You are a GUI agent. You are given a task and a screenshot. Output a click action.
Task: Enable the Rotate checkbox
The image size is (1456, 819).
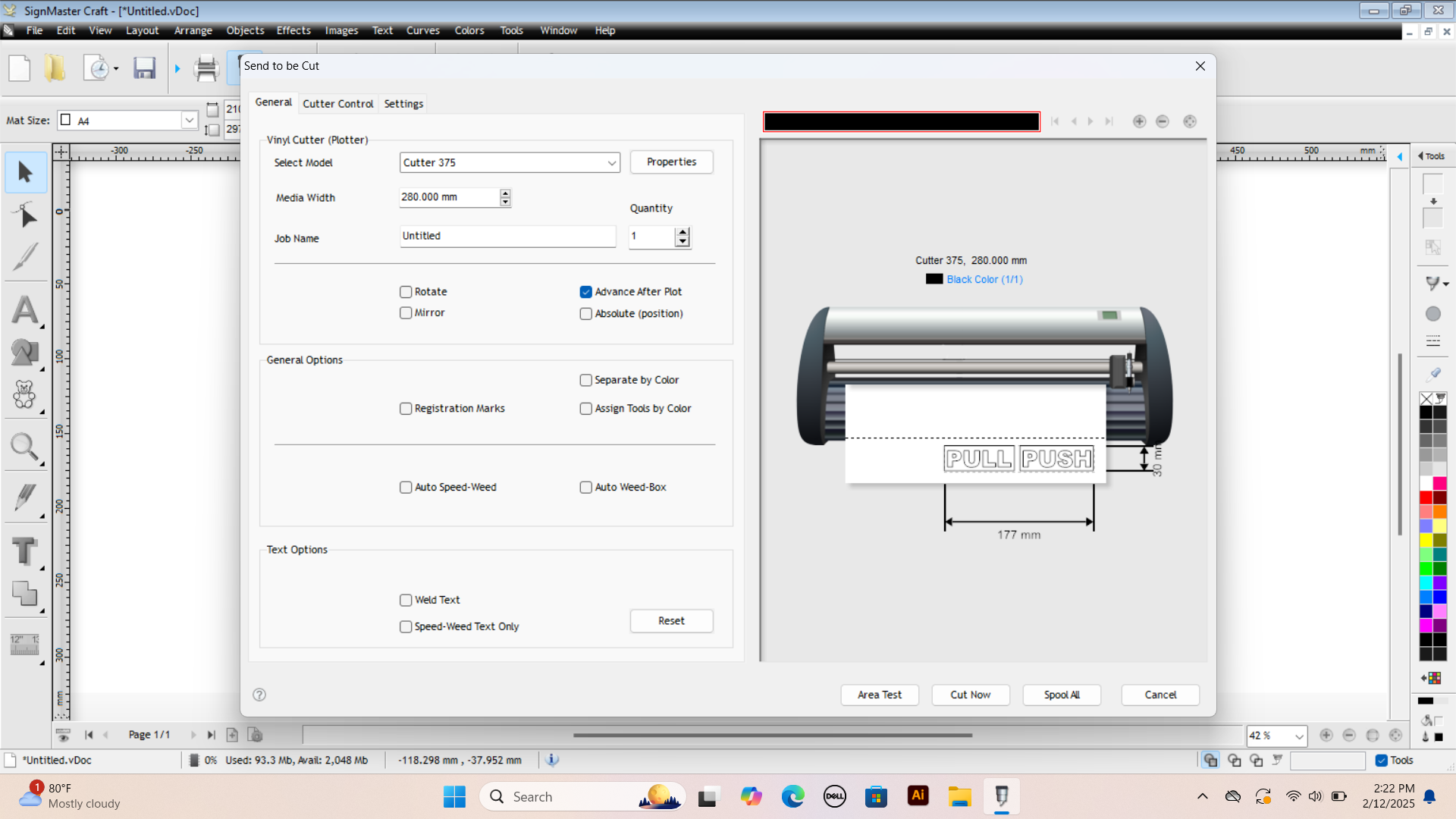(406, 292)
